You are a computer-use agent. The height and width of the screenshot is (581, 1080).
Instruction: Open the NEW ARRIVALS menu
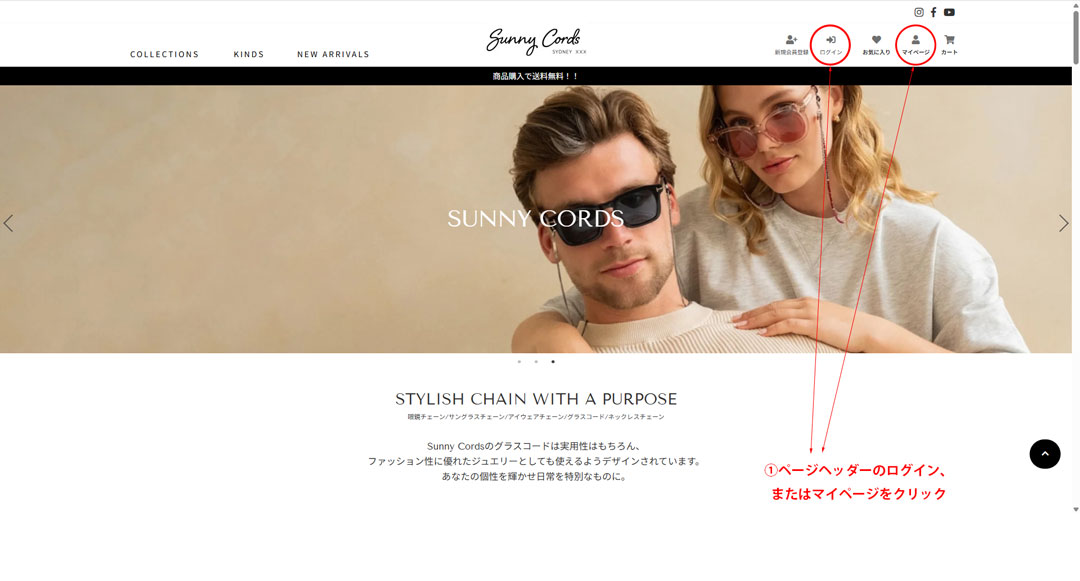coord(333,54)
